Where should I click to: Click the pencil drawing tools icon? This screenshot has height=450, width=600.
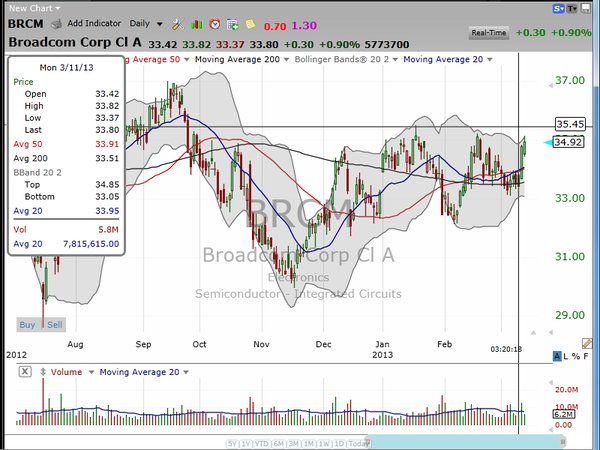(587, 343)
